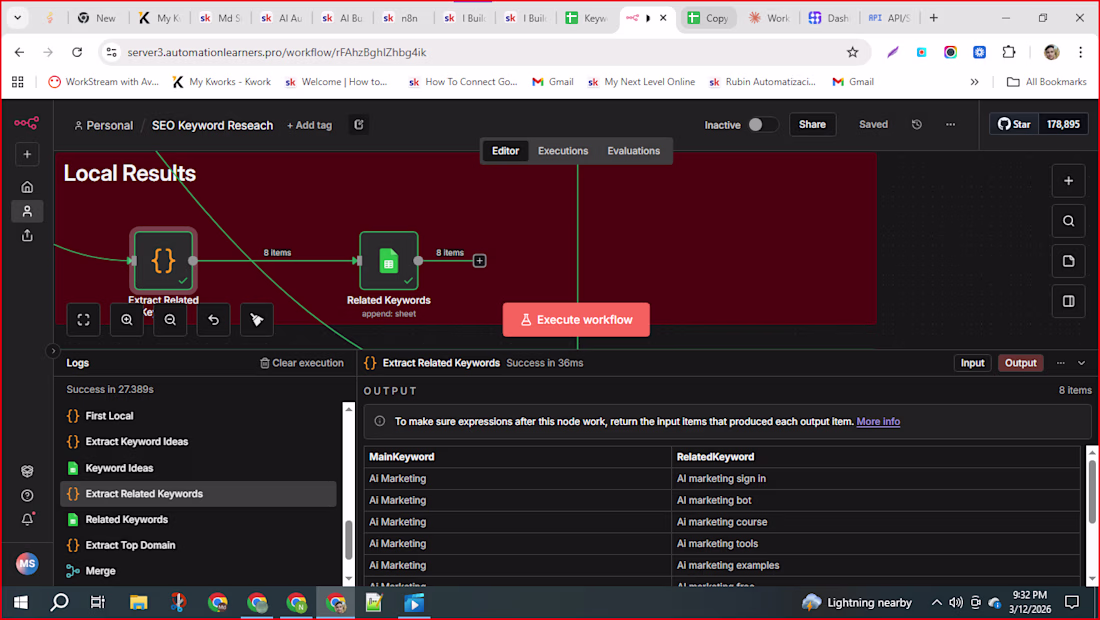Zoom out on the canvas
The width and height of the screenshot is (1100, 620).
pos(170,320)
